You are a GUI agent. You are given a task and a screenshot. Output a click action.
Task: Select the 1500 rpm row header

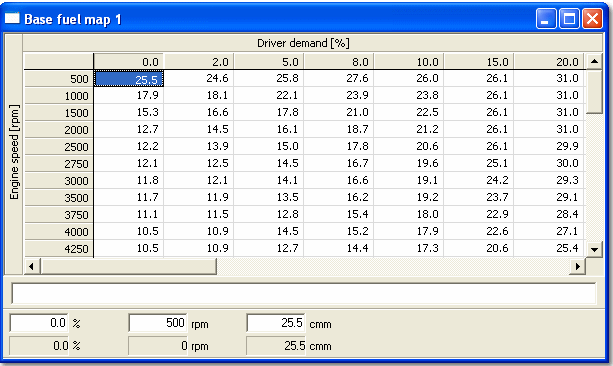coord(59,113)
